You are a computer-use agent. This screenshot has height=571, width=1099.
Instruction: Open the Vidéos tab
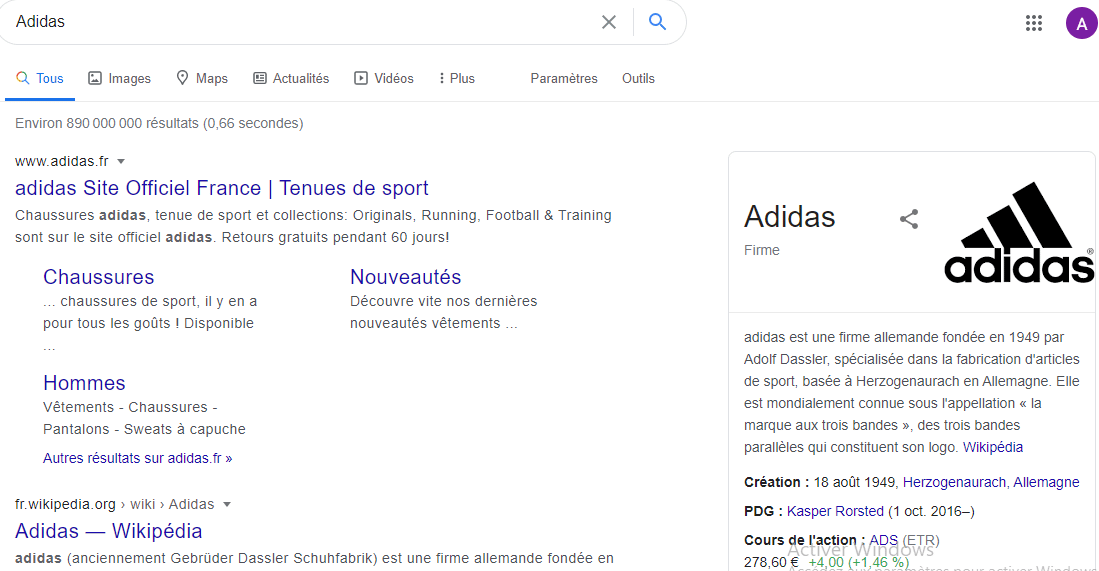pyautogui.click(x=383, y=78)
